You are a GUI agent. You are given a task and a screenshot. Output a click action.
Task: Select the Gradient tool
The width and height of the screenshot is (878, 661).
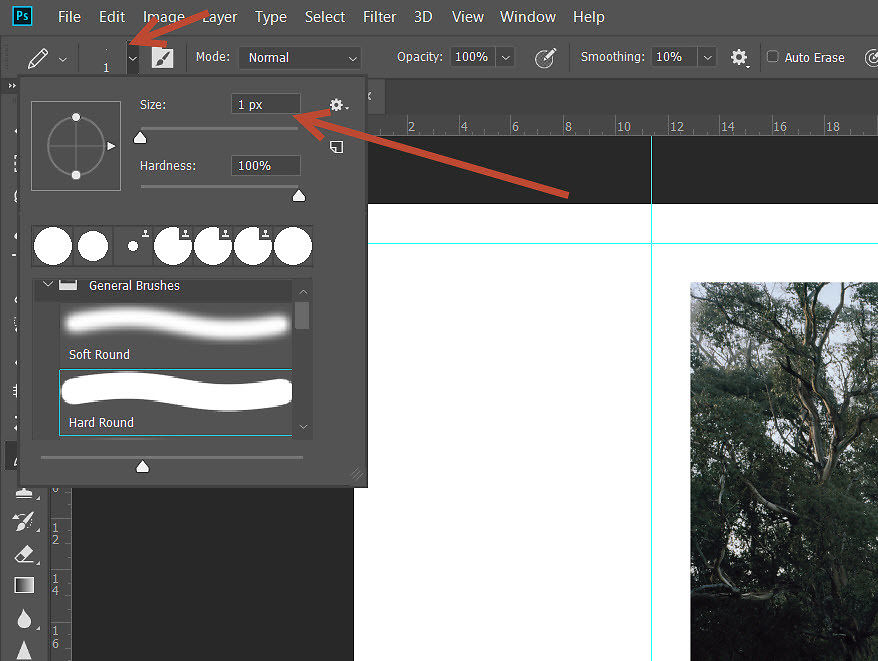[x=25, y=586]
